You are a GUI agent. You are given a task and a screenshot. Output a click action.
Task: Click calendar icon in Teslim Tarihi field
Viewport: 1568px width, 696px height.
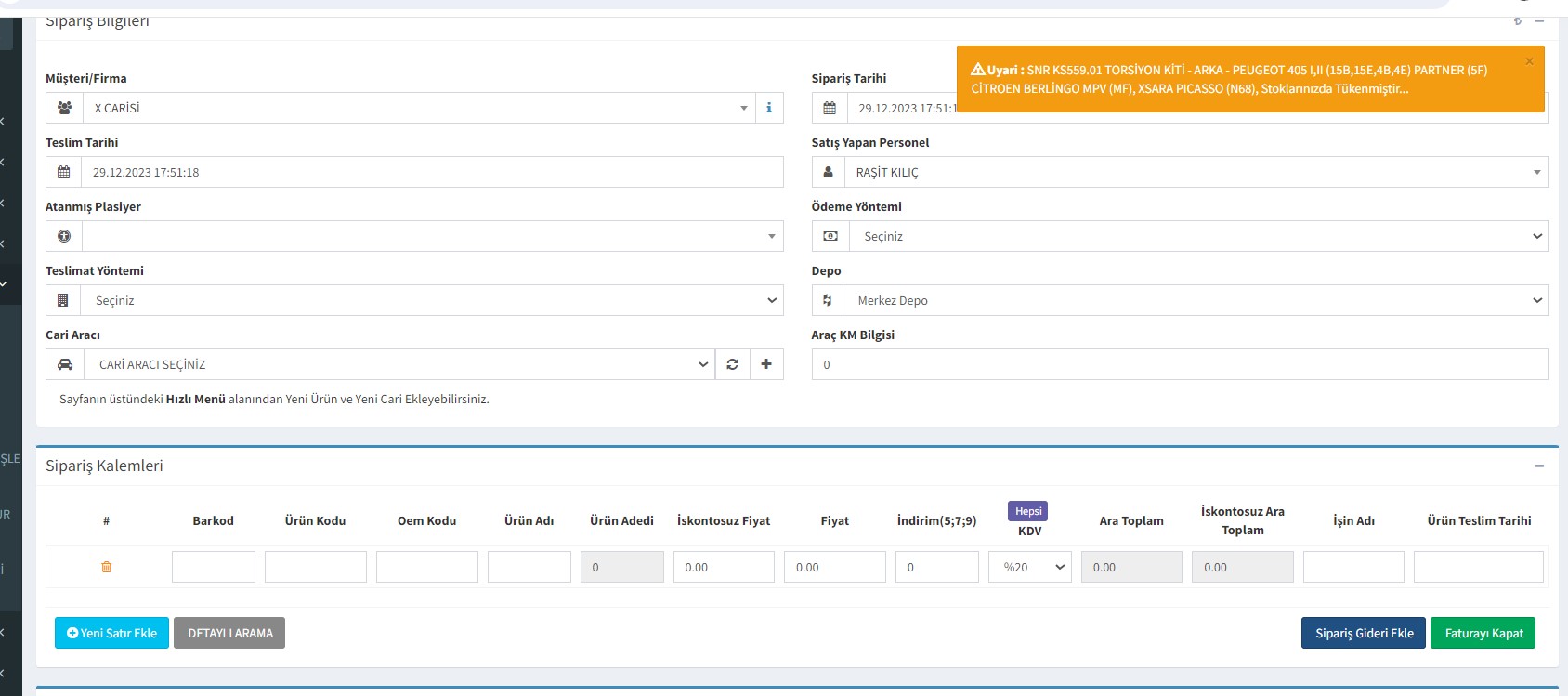click(x=64, y=172)
